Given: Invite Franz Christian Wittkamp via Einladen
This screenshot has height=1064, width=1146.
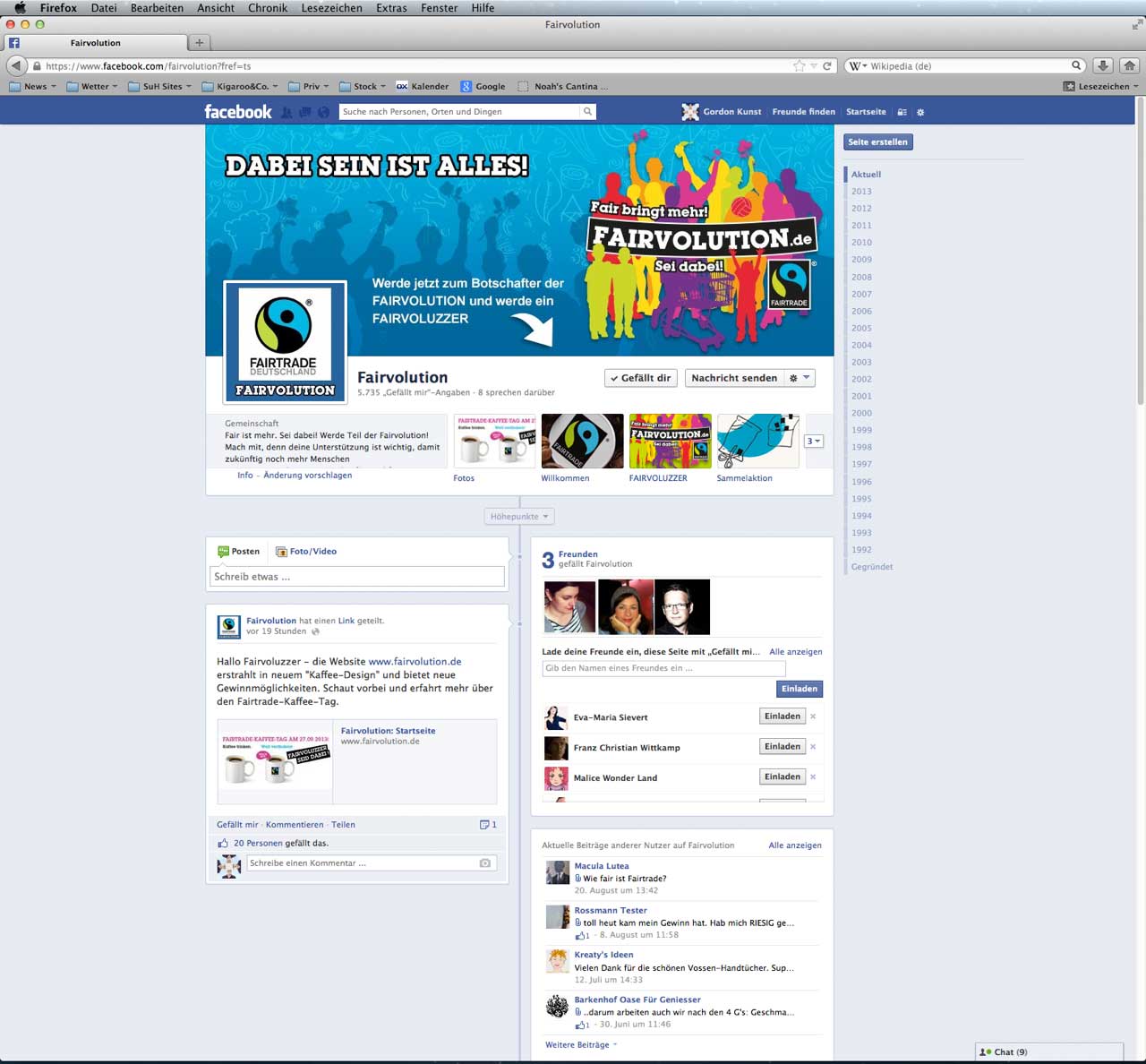Looking at the screenshot, I should click(x=782, y=747).
